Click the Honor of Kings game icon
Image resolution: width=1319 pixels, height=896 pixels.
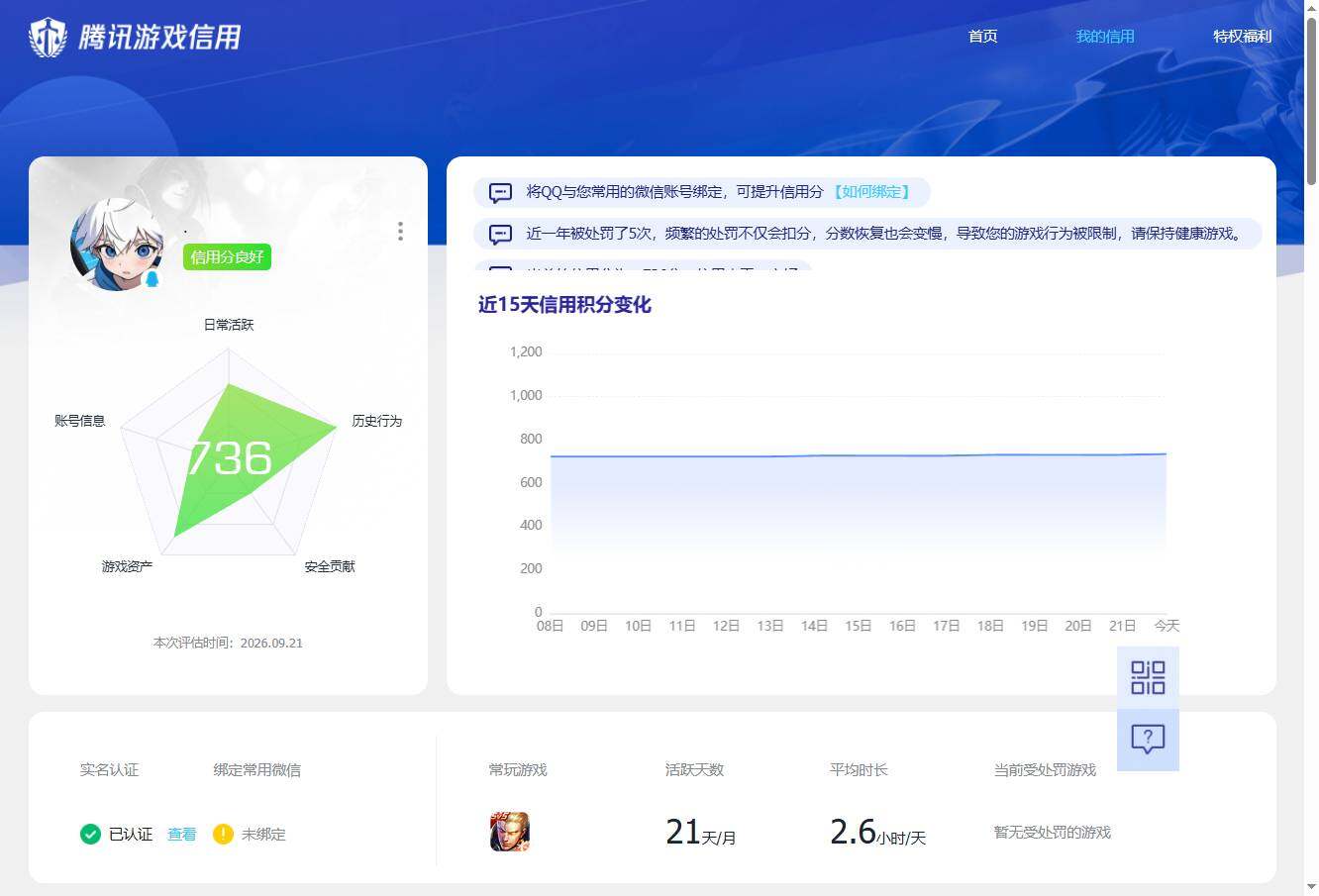point(510,832)
